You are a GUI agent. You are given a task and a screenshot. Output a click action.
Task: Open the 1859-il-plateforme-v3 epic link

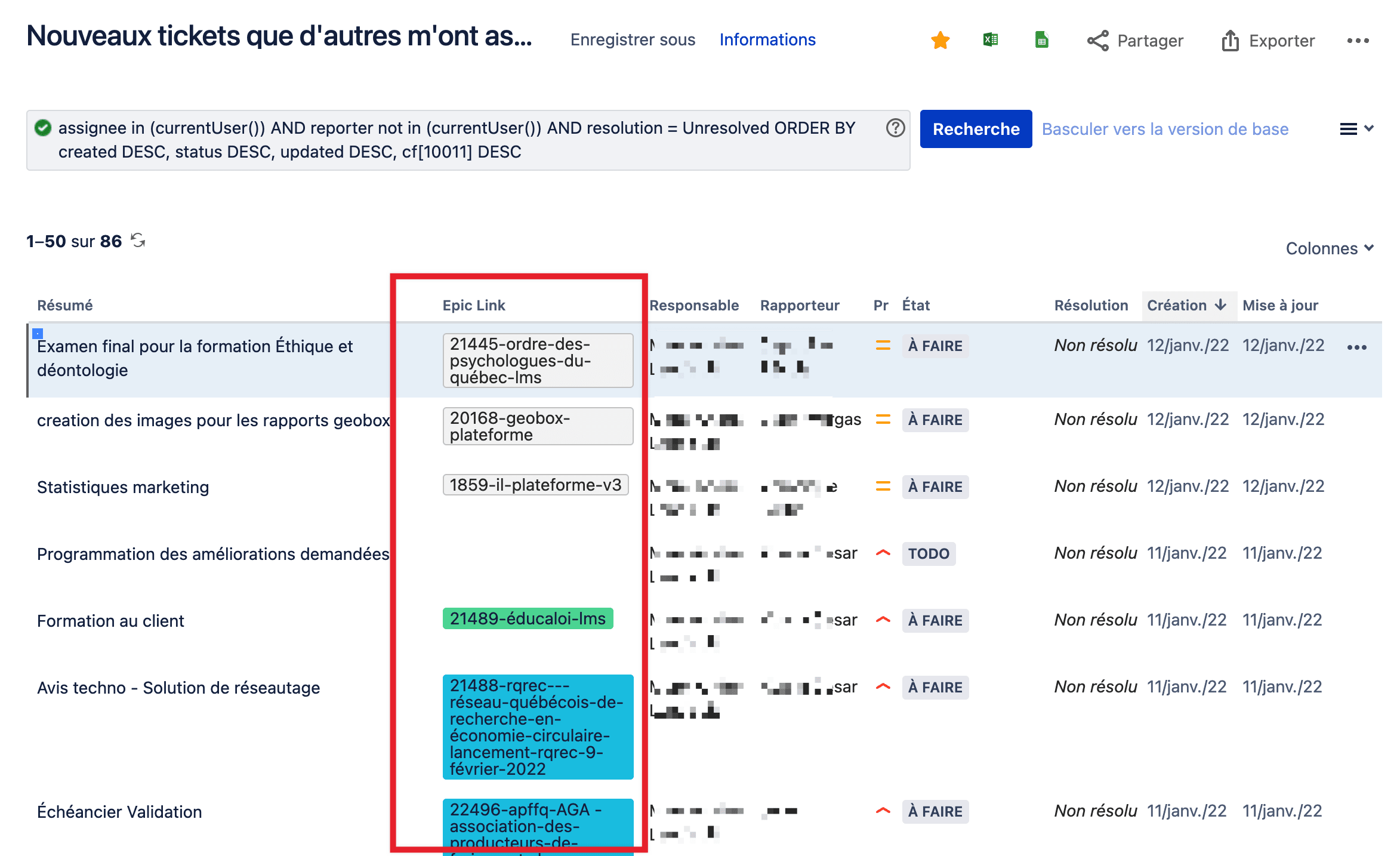point(535,485)
